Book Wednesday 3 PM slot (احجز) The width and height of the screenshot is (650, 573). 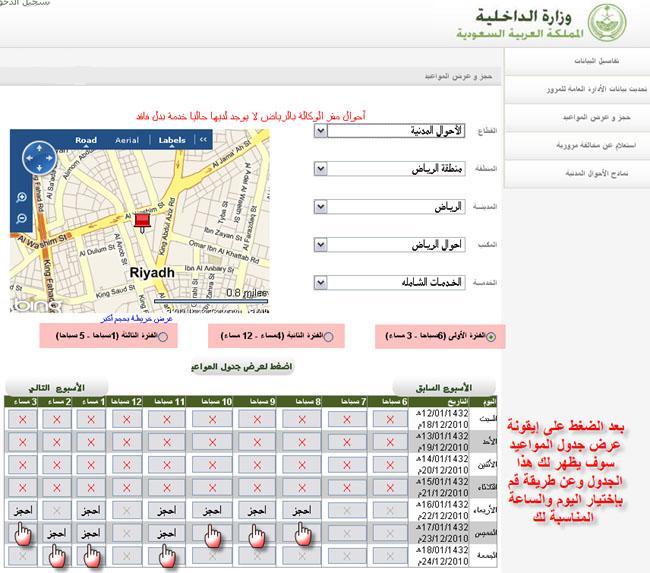click(x=22, y=511)
